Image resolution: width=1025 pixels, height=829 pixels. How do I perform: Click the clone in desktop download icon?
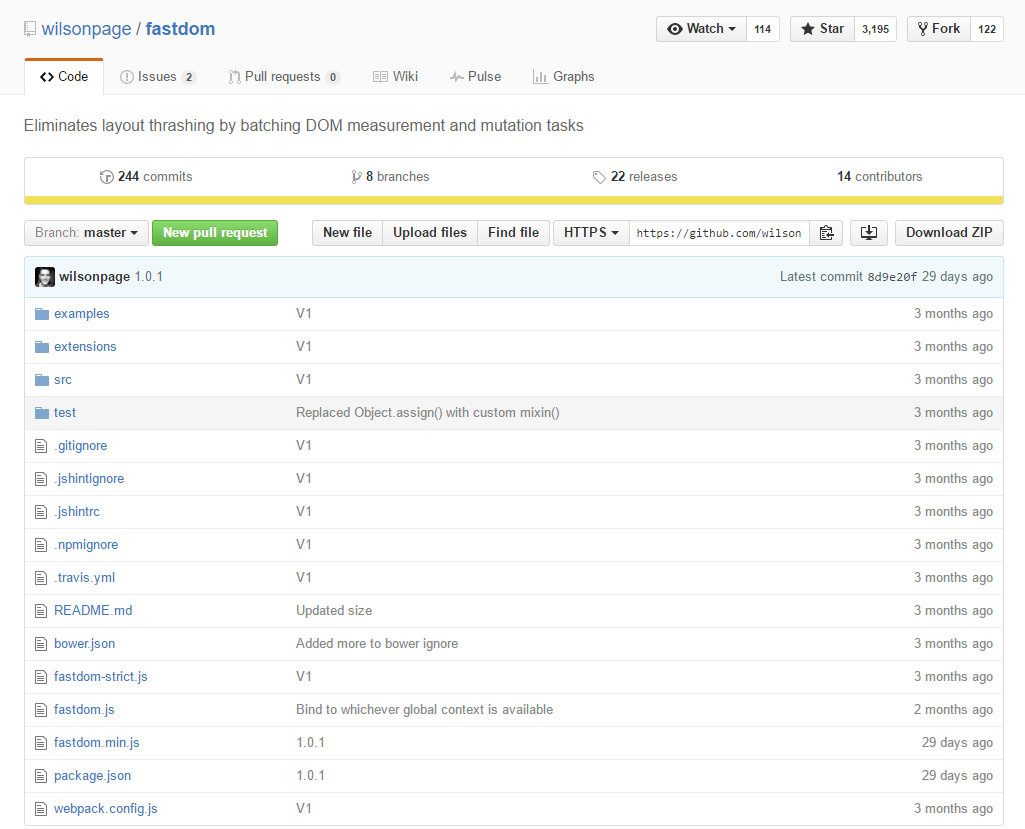click(869, 233)
